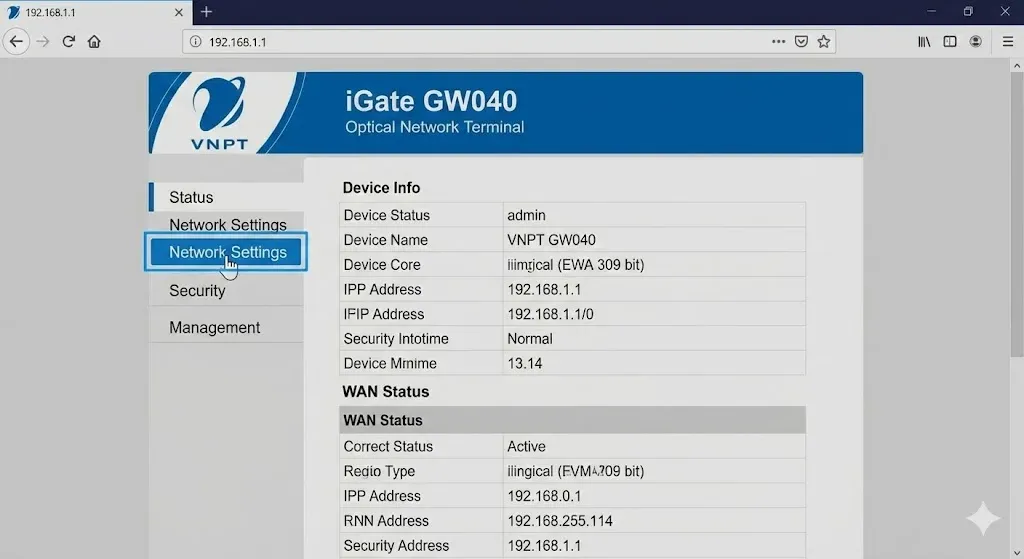The image size is (1024, 559).
Task: Minimize the browser window
Action: coord(931,12)
